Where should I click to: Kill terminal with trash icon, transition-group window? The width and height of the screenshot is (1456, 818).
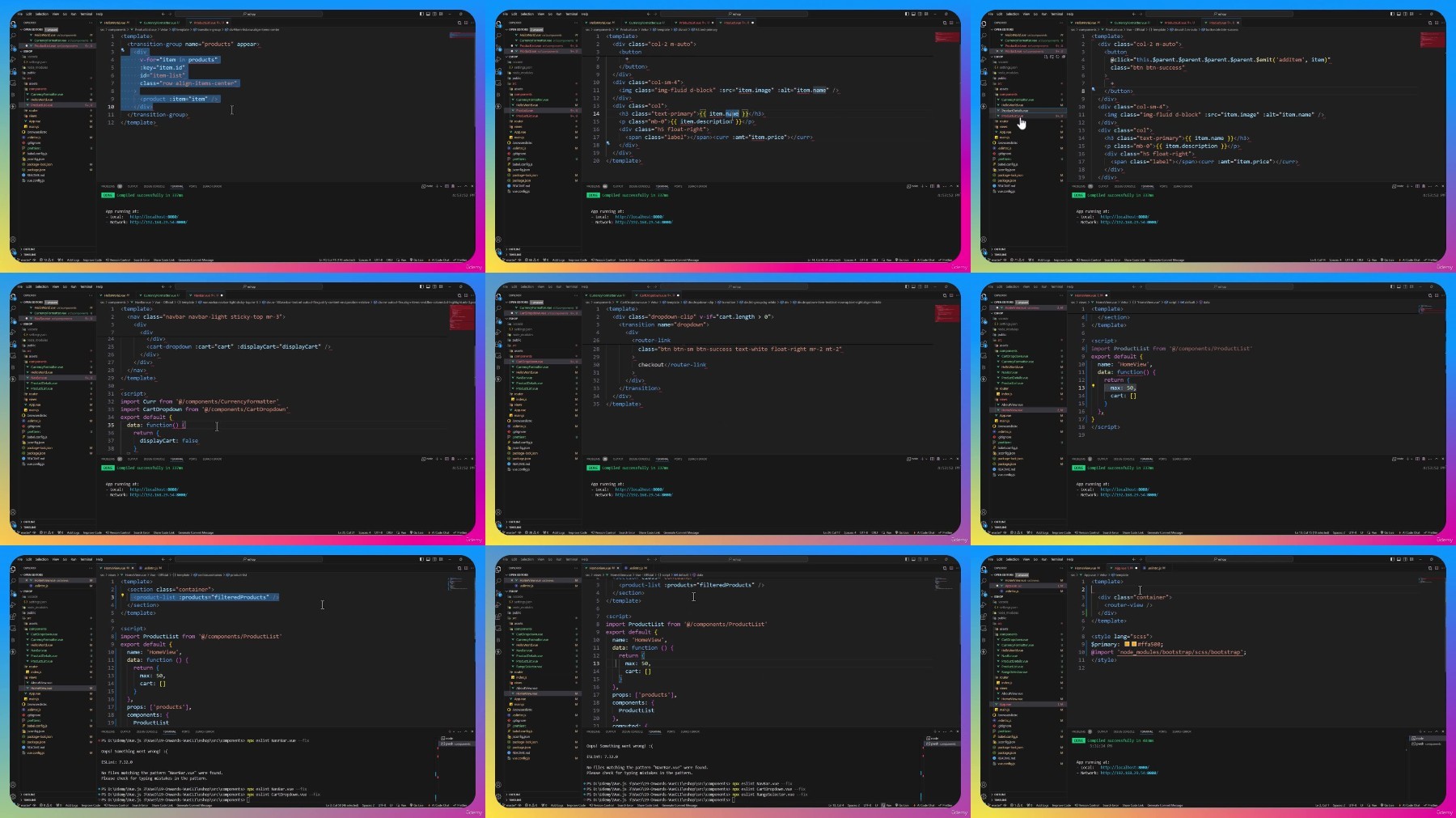tap(453, 186)
